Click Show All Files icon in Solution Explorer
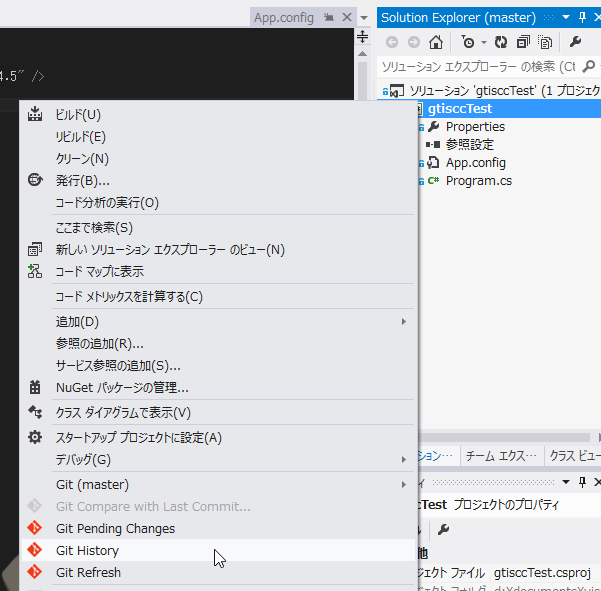601x591 pixels. coord(545,42)
